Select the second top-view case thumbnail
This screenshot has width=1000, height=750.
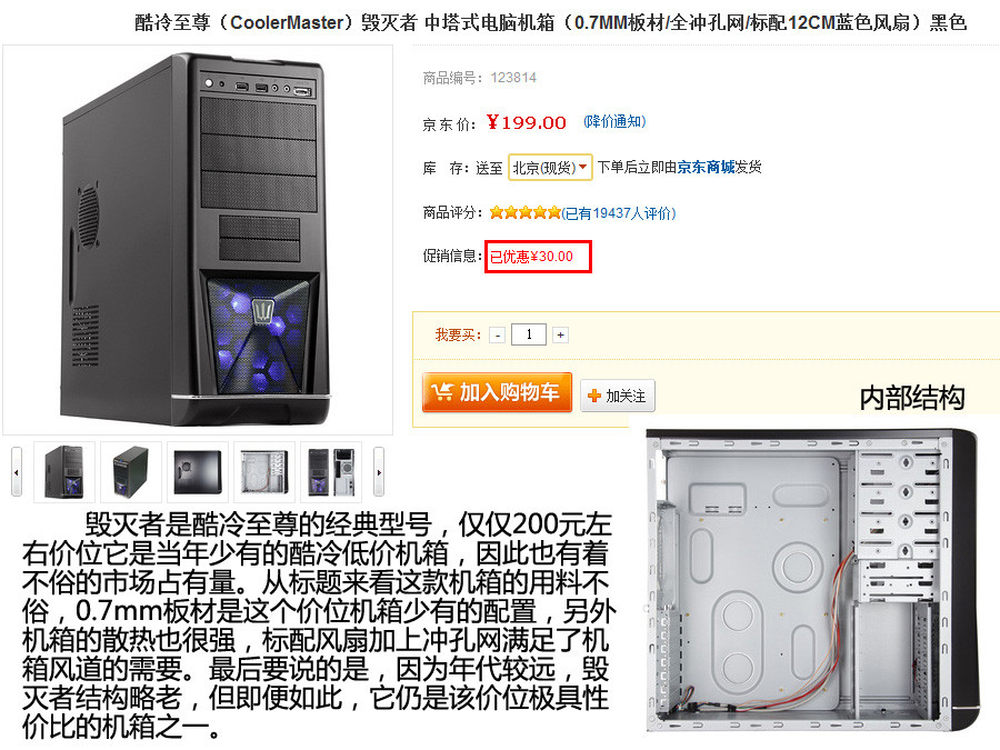pos(131,471)
